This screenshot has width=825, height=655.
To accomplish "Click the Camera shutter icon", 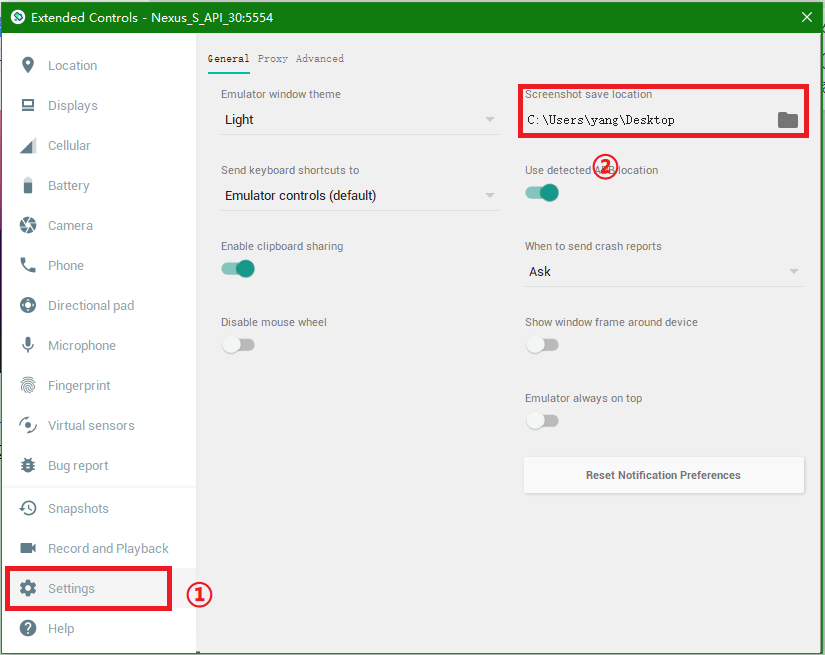I will 28,225.
